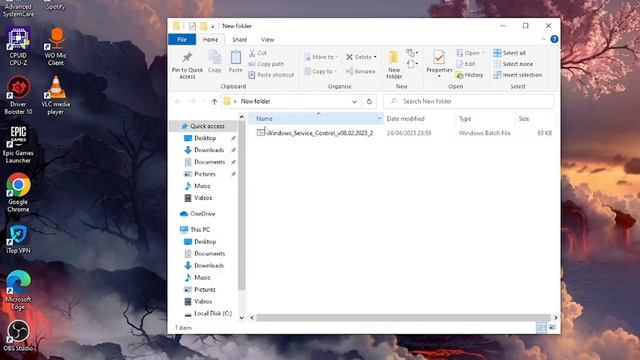The image size is (640, 360).
Task: Open Epic Games Launcher desktop shortcut
Action: [x=18, y=144]
